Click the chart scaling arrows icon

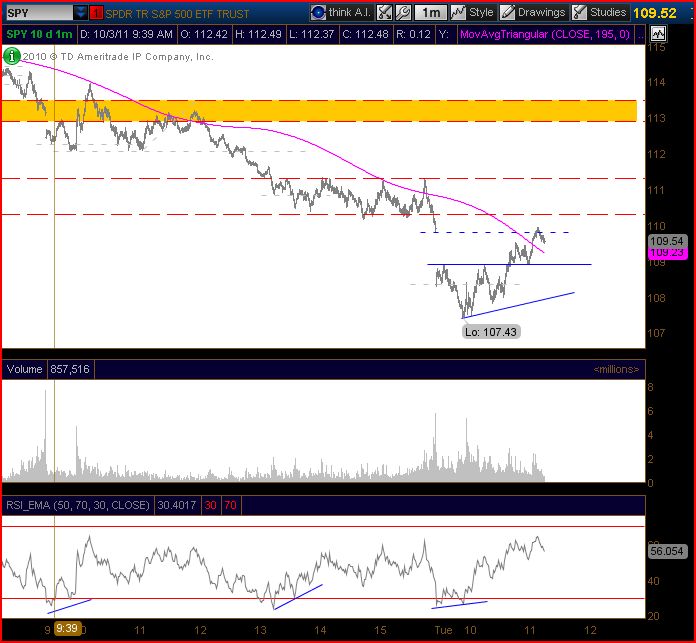384,12
